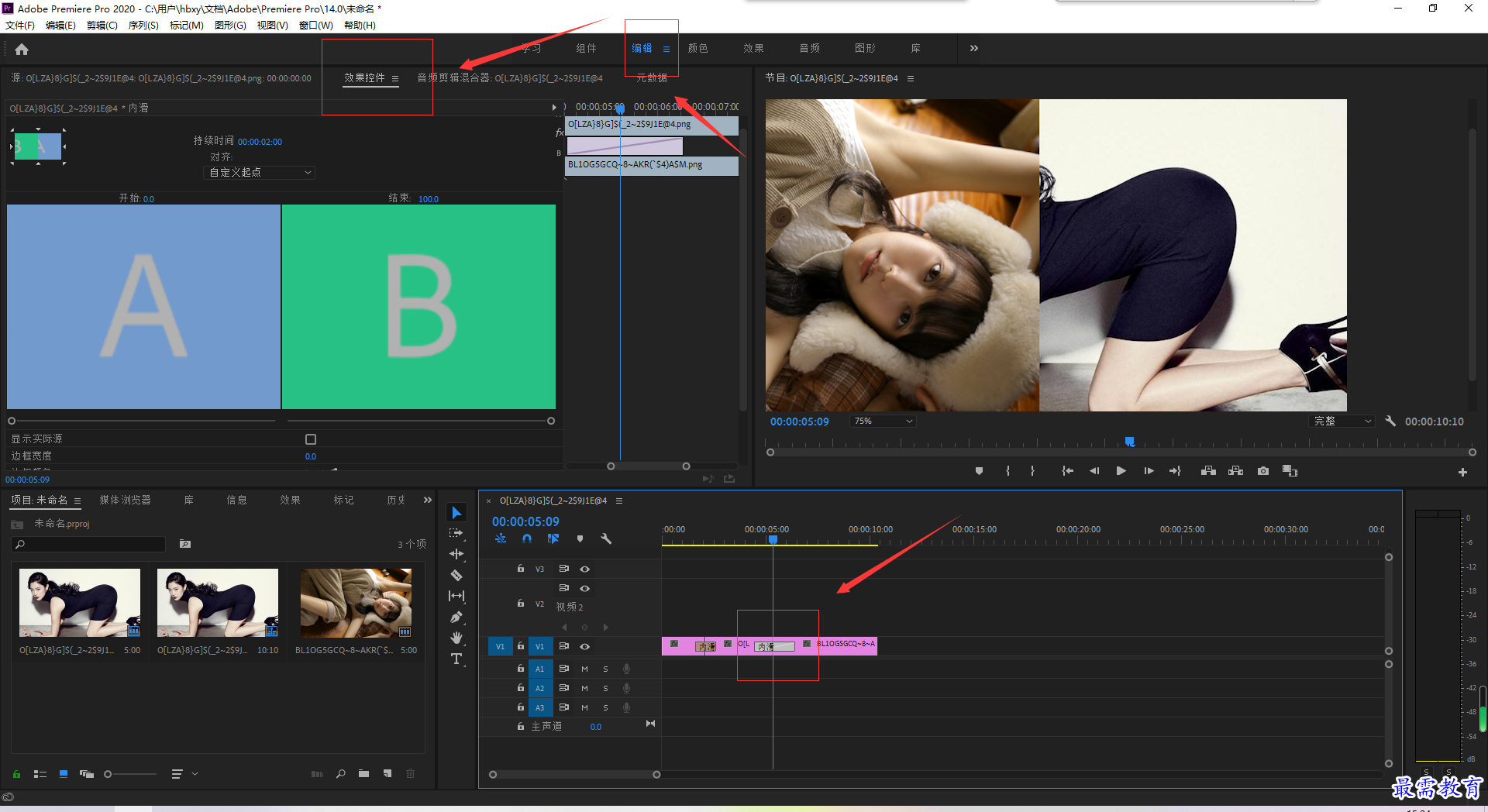The width and height of the screenshot is (1488, 812).
Task: Select the Selection tool arrow
Action: pos(456,513)
